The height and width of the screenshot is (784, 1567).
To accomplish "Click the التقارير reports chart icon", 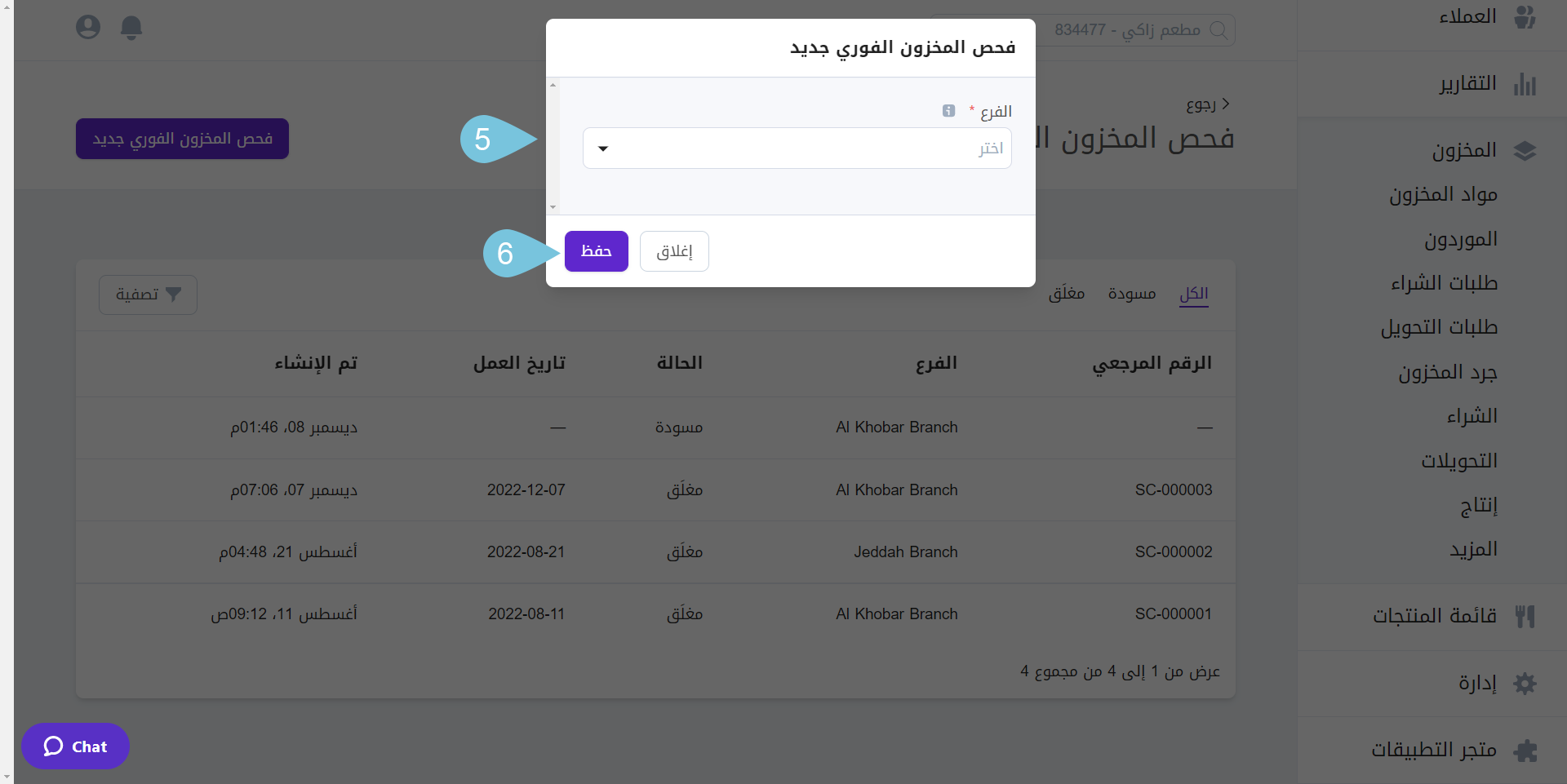I will tap(1525, 84).
